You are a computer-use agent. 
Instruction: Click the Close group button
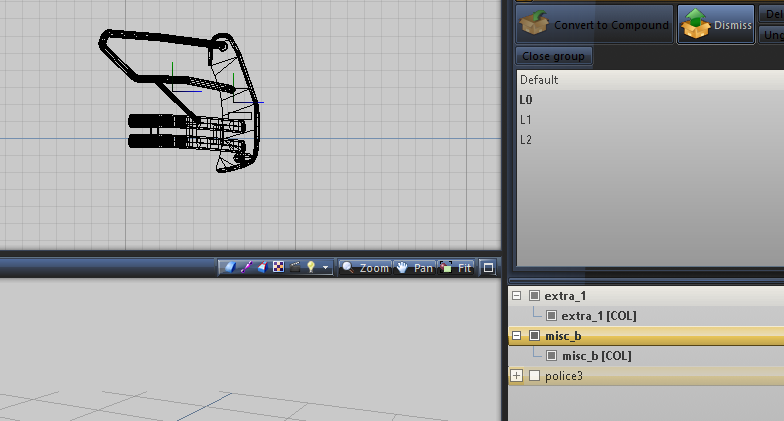click(x=554, y=57)
